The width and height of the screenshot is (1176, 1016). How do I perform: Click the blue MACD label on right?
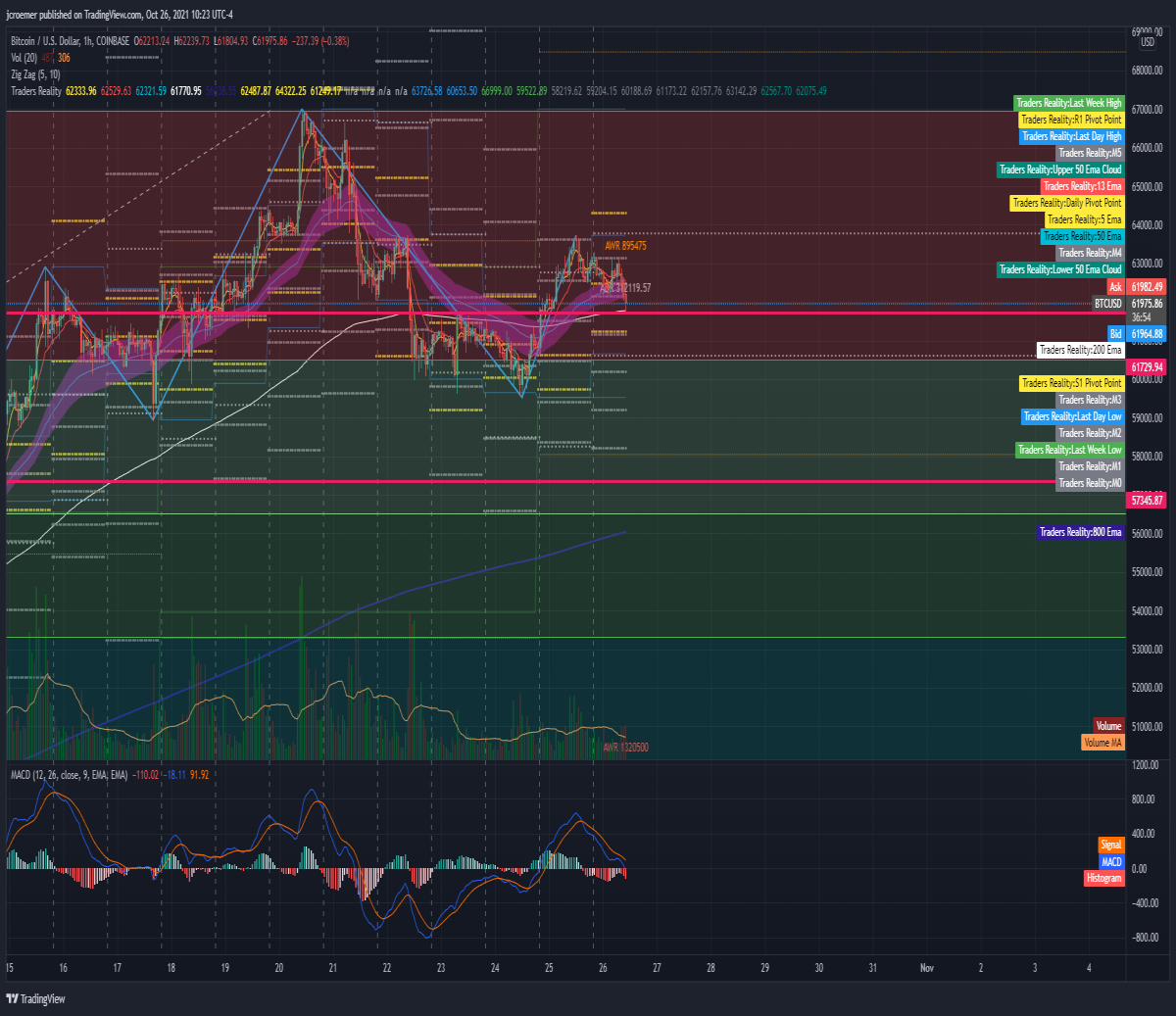tap(1111, 862)
